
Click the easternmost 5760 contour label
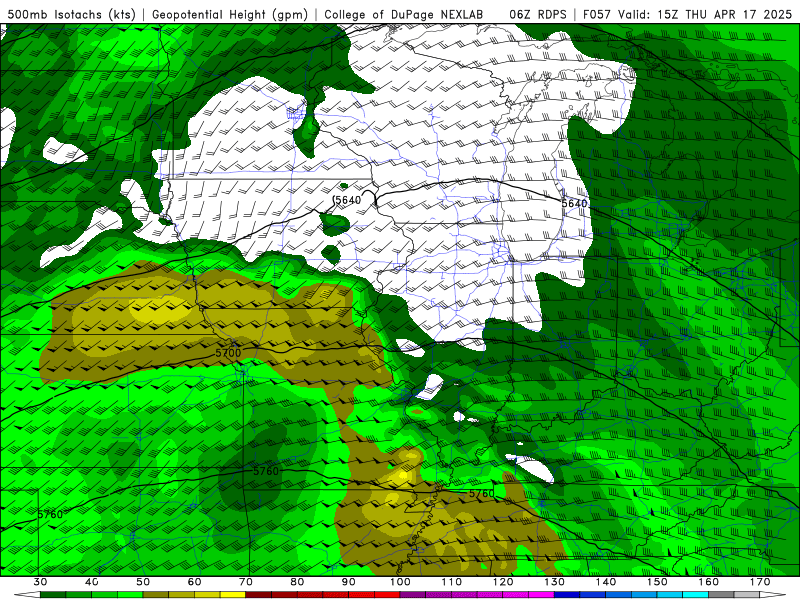482,493
